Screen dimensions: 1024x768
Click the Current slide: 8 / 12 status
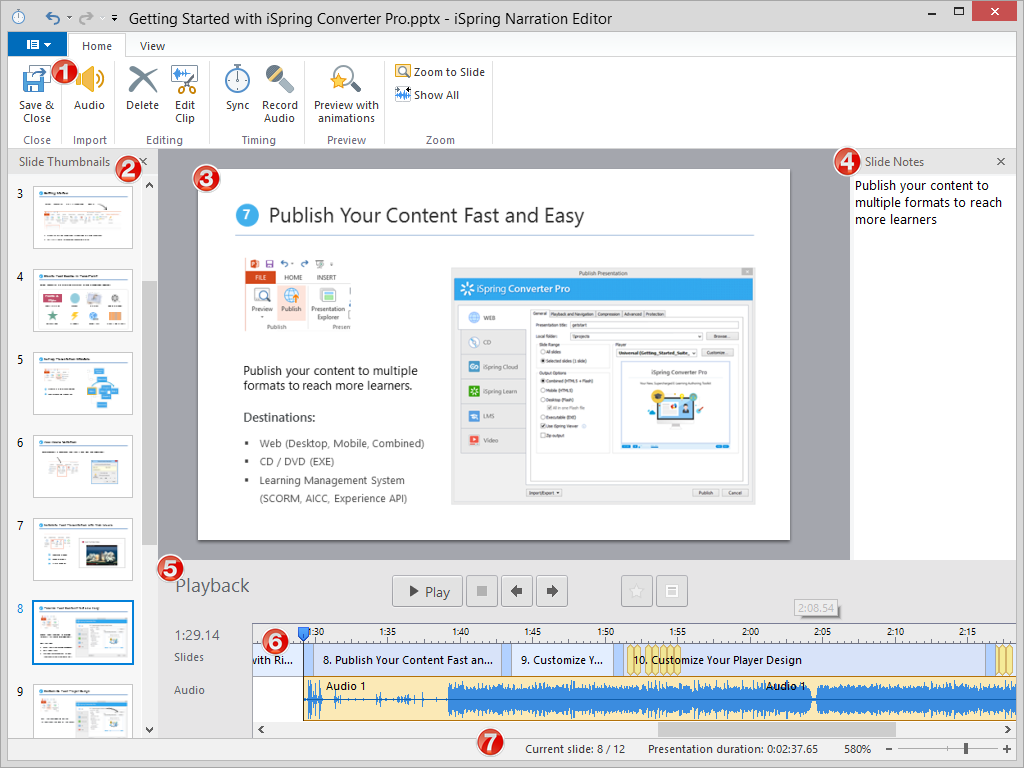point(575,749)
